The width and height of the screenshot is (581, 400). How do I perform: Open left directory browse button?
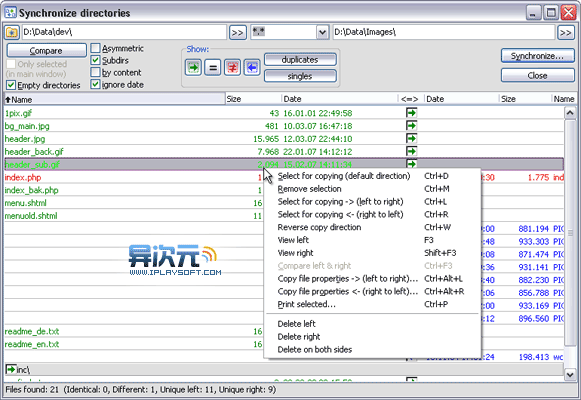click(237, 33)
